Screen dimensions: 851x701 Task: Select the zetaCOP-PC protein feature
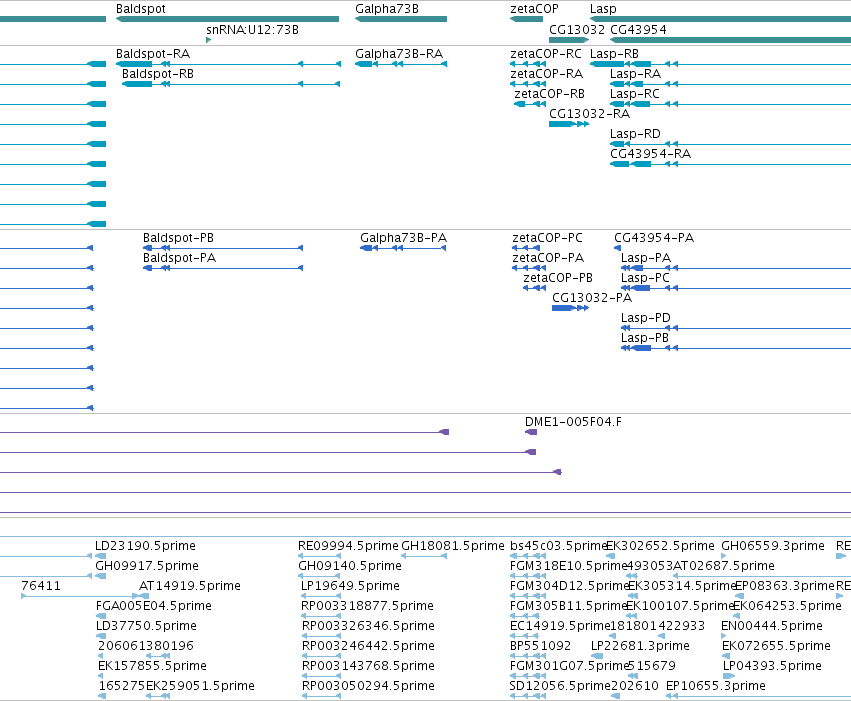click(x=526, y=248)
